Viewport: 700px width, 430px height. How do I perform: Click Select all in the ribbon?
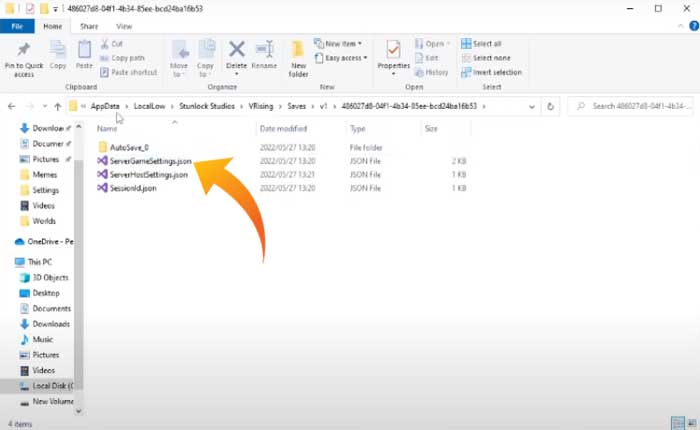pos(487,44)
